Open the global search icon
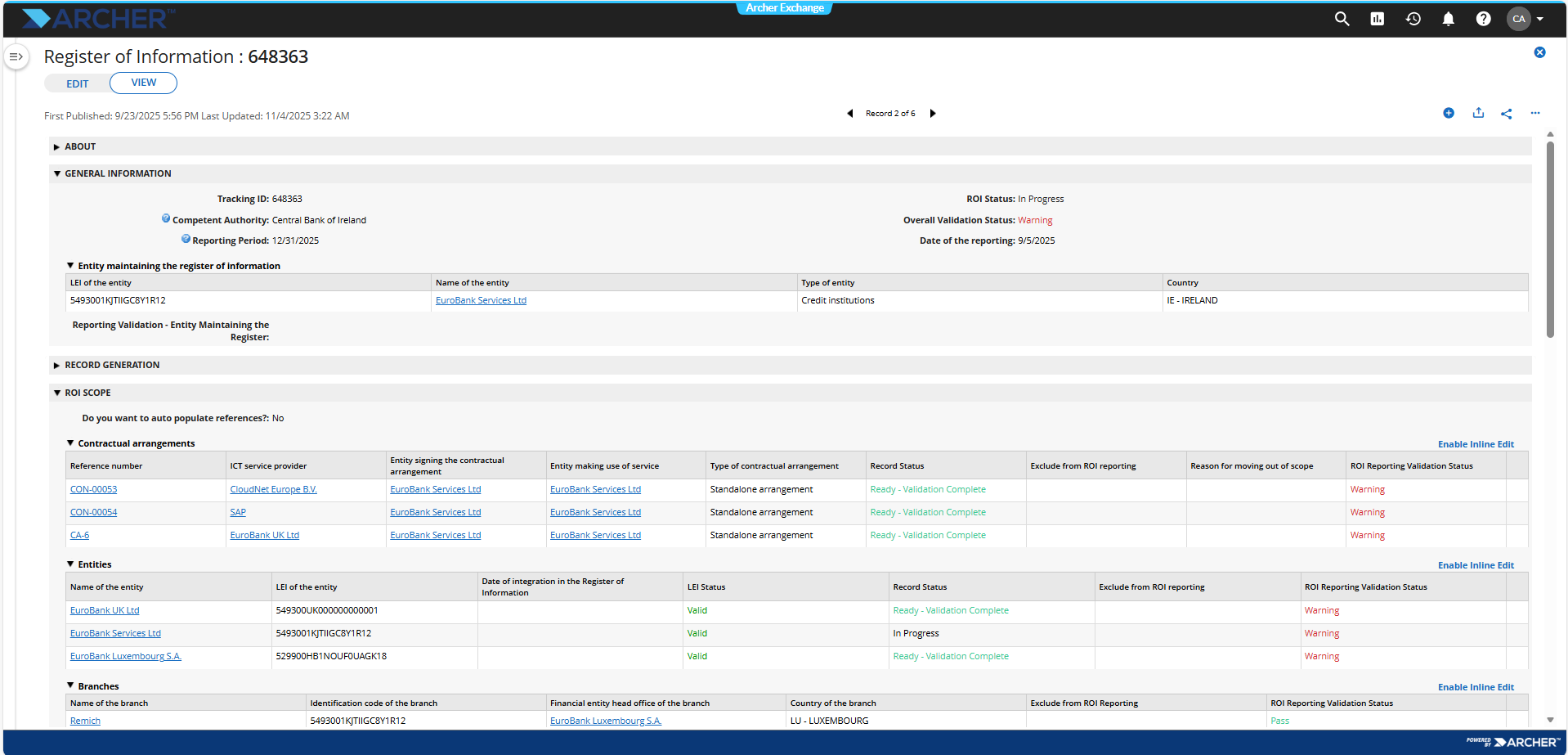This screenshot has width=1568, height=755. (1342, 19)
